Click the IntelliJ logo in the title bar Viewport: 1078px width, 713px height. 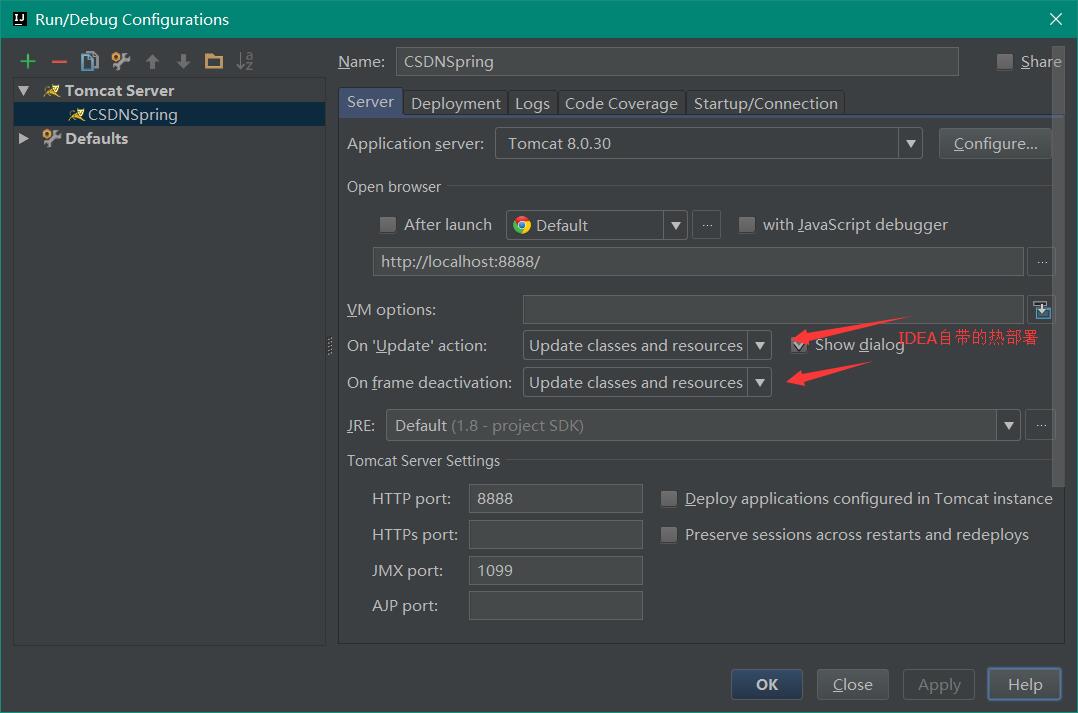tap(20, 19)
